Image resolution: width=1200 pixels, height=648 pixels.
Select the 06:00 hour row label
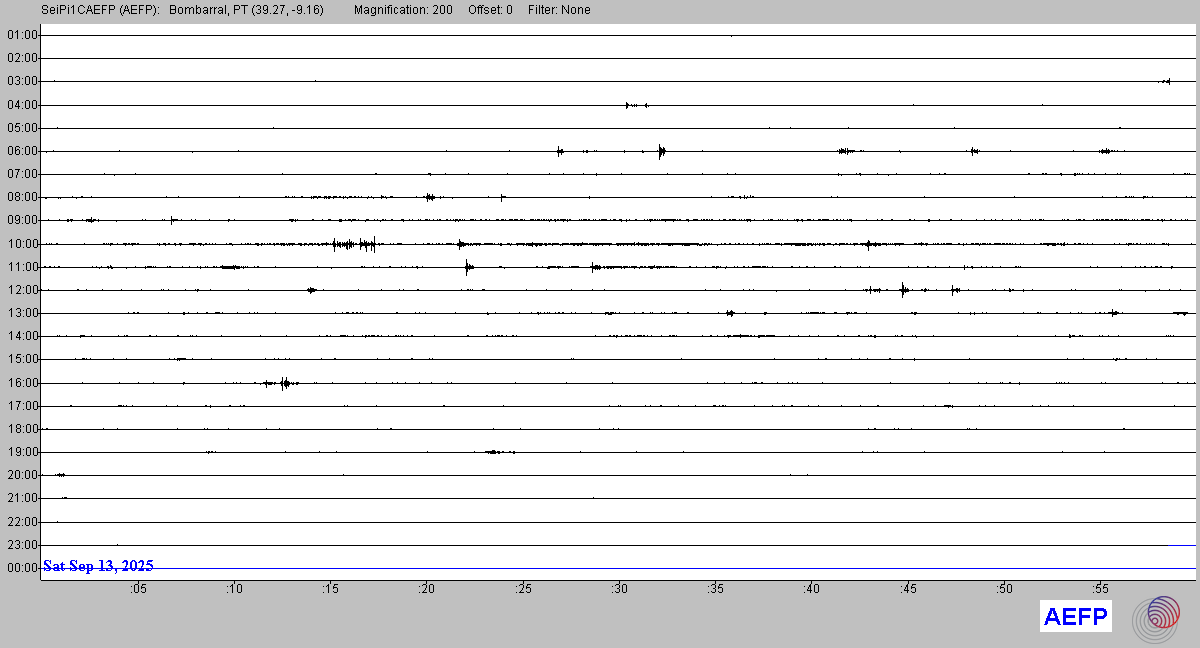(22, 151)
